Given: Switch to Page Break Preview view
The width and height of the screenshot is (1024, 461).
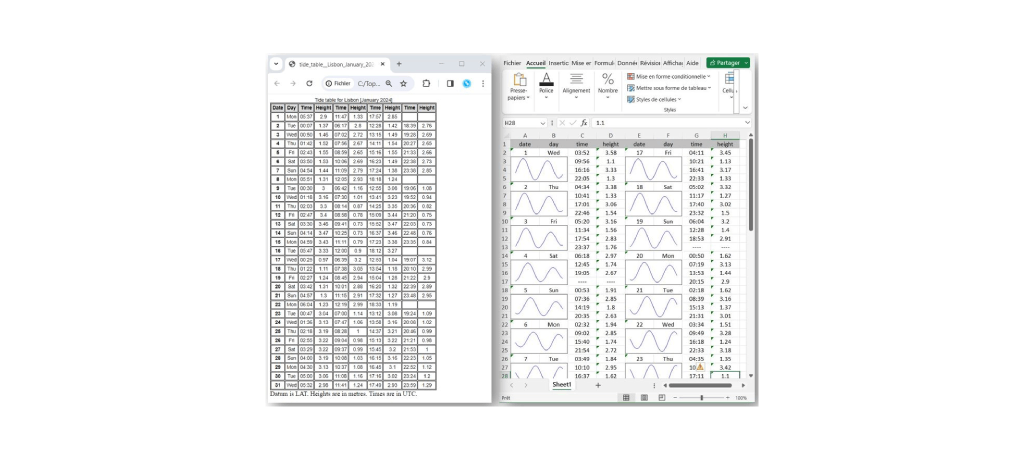Looking at the screenshot, I should tap(661, 397).
